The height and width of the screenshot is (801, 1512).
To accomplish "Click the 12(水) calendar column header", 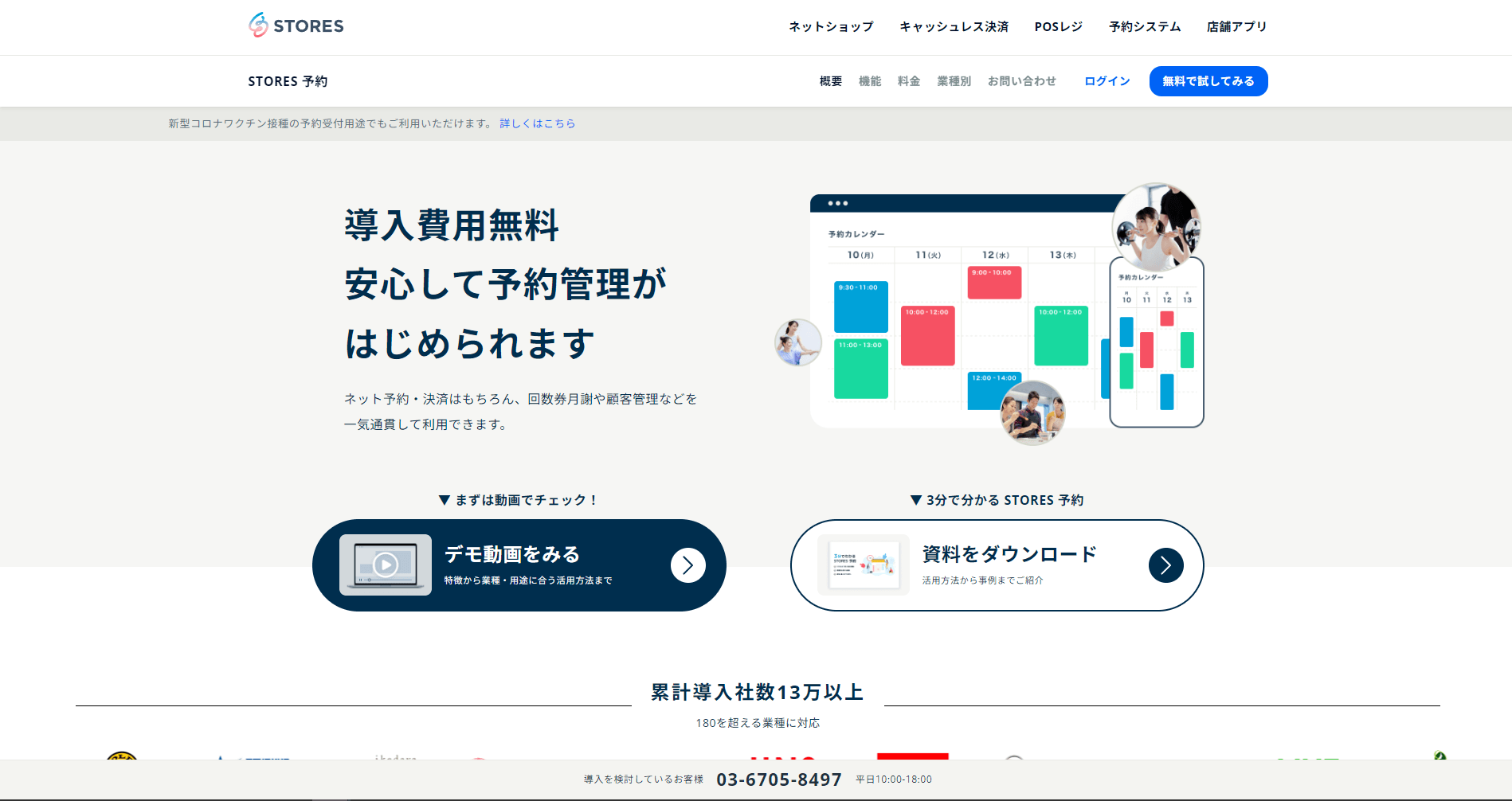I will [996, 255].
